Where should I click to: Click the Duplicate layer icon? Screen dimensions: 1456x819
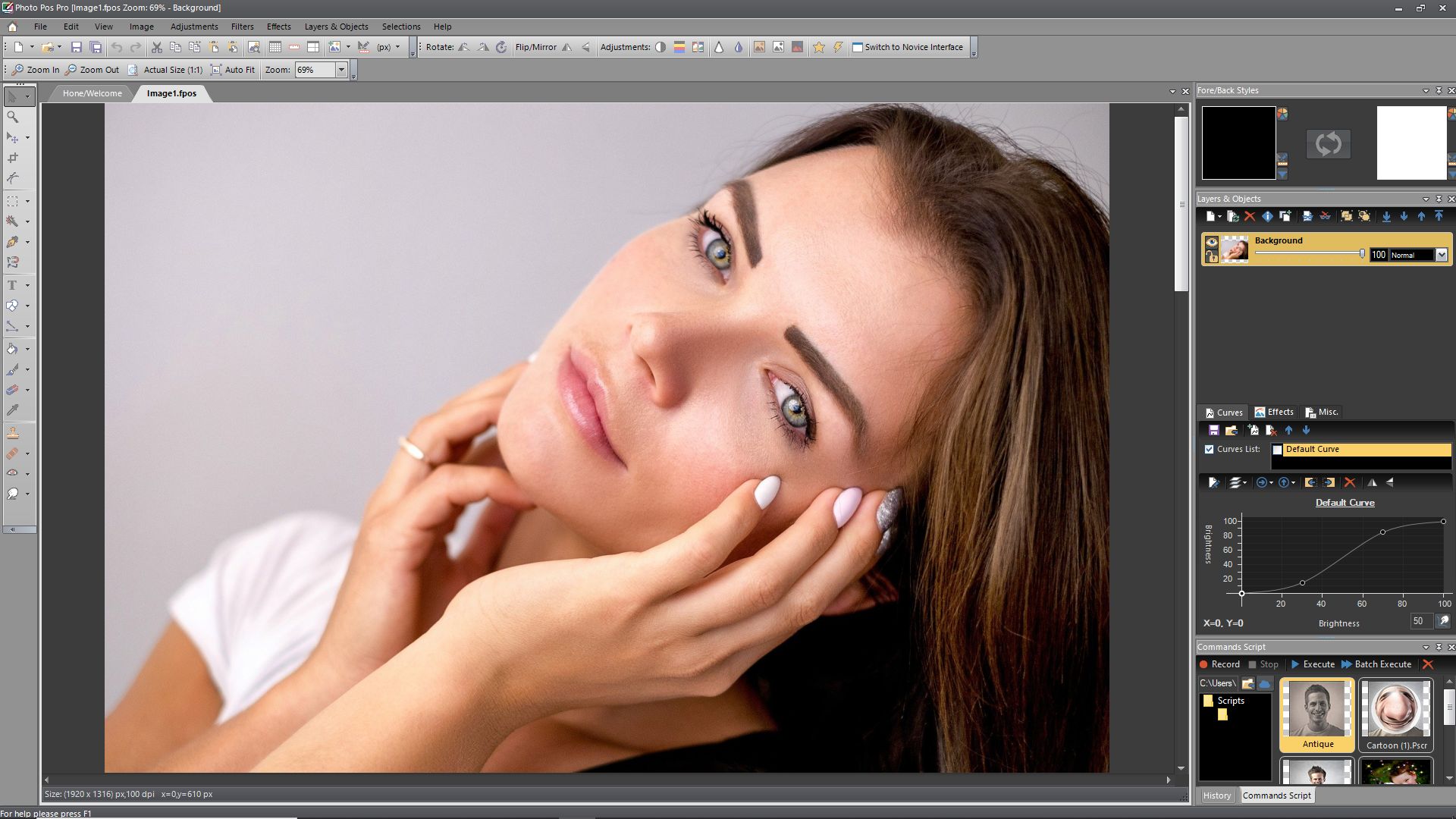pyautogui.click(x=1285, y=216)
